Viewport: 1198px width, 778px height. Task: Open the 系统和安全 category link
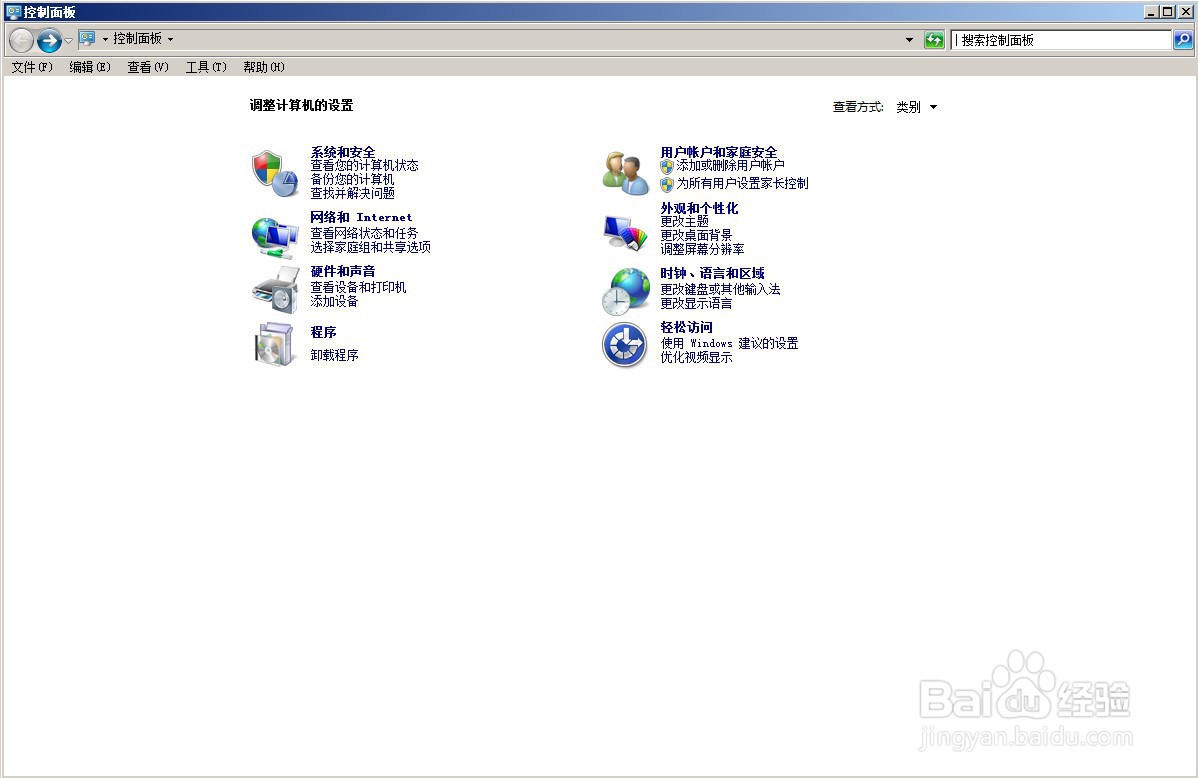pos(343,152)
